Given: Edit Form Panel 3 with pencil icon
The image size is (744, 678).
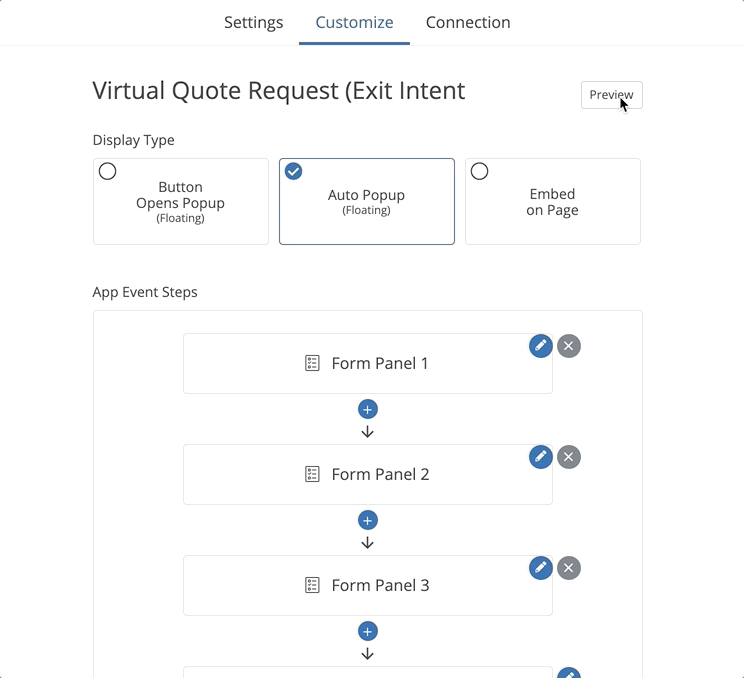Looking at the screenshot, I should [541, 568].
